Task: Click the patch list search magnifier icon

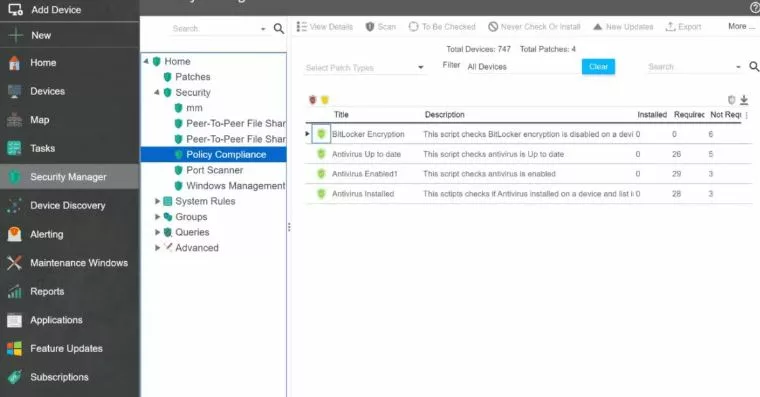Action: point(754,66)
